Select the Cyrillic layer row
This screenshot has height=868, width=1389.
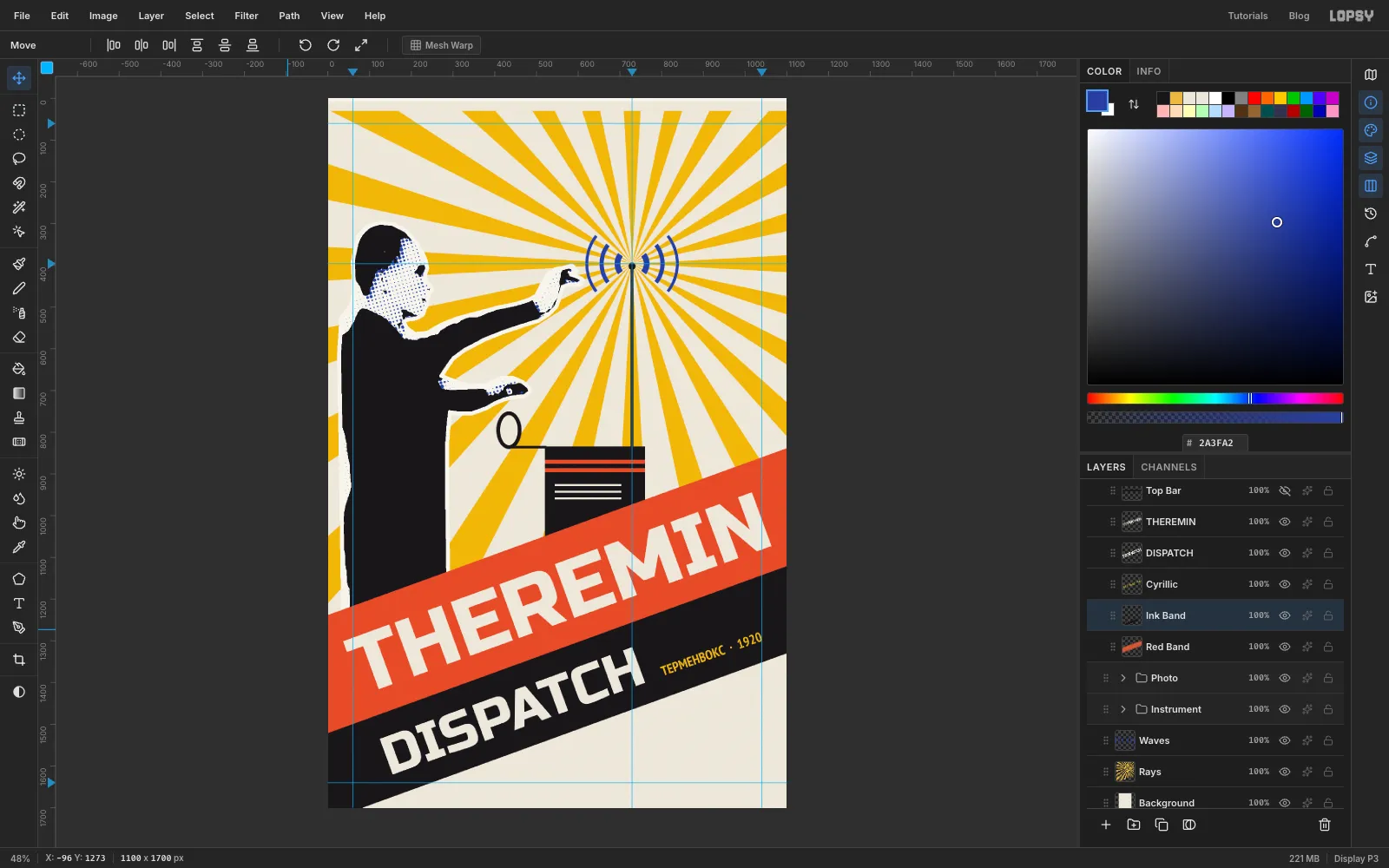click(x=1215, y=584)
